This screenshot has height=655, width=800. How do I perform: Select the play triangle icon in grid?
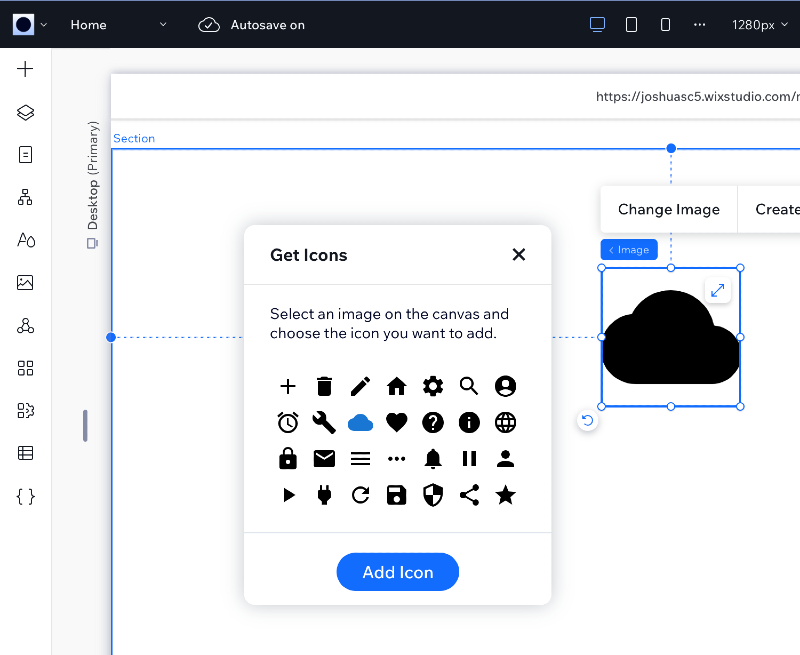[x=288, y=495]
